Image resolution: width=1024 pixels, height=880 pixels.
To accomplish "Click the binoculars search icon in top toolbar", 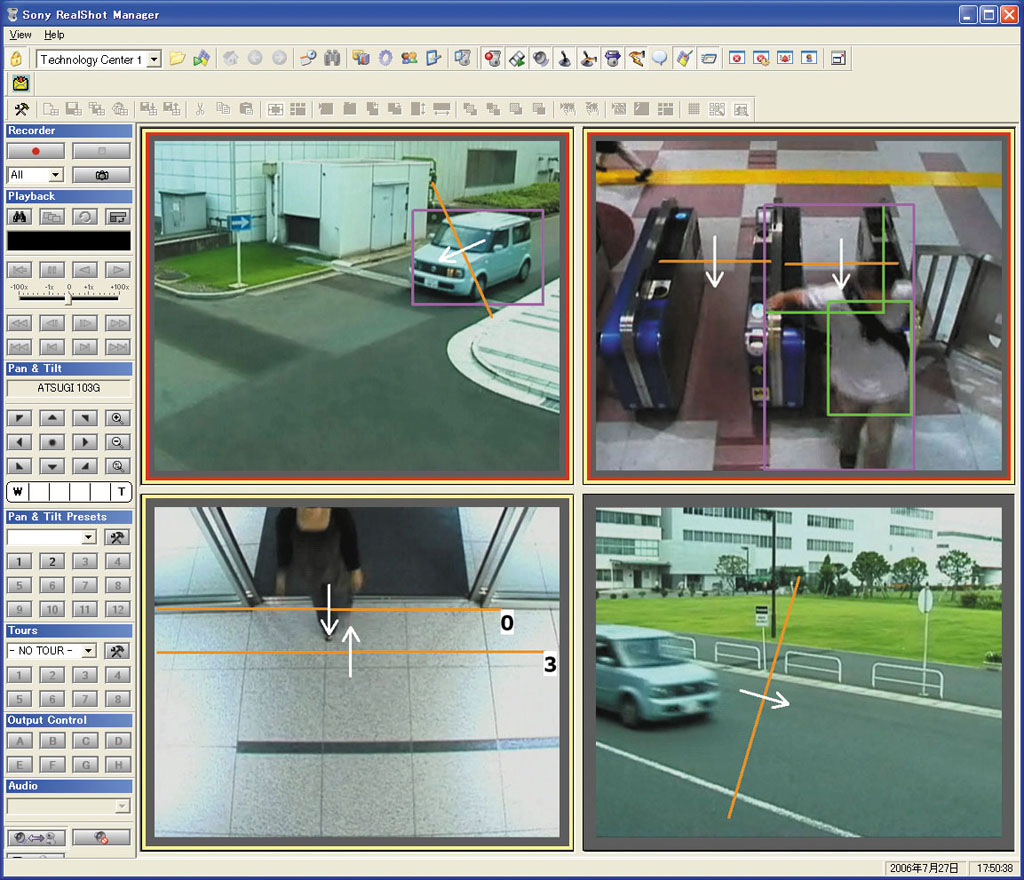I will 332,59.
